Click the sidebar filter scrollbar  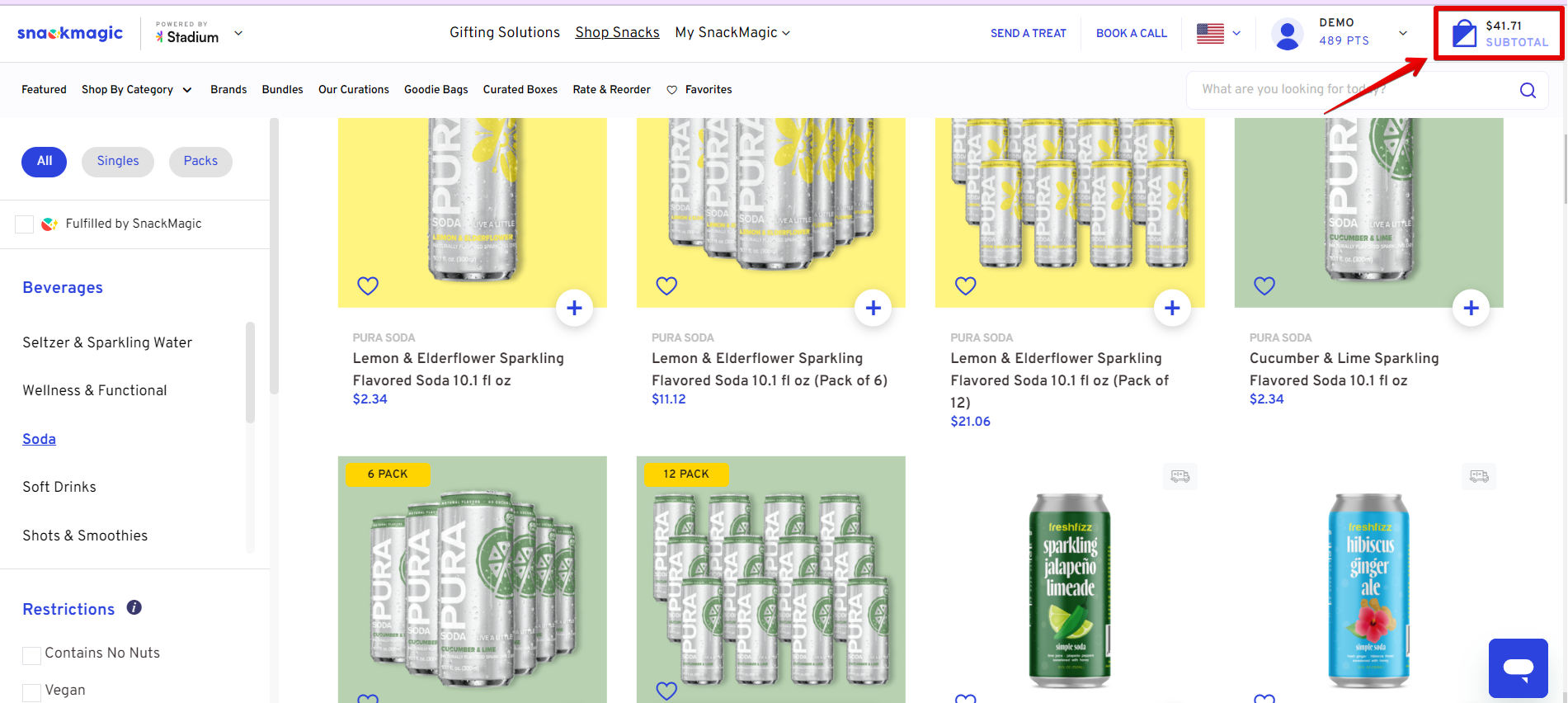[x=274, y=256]
